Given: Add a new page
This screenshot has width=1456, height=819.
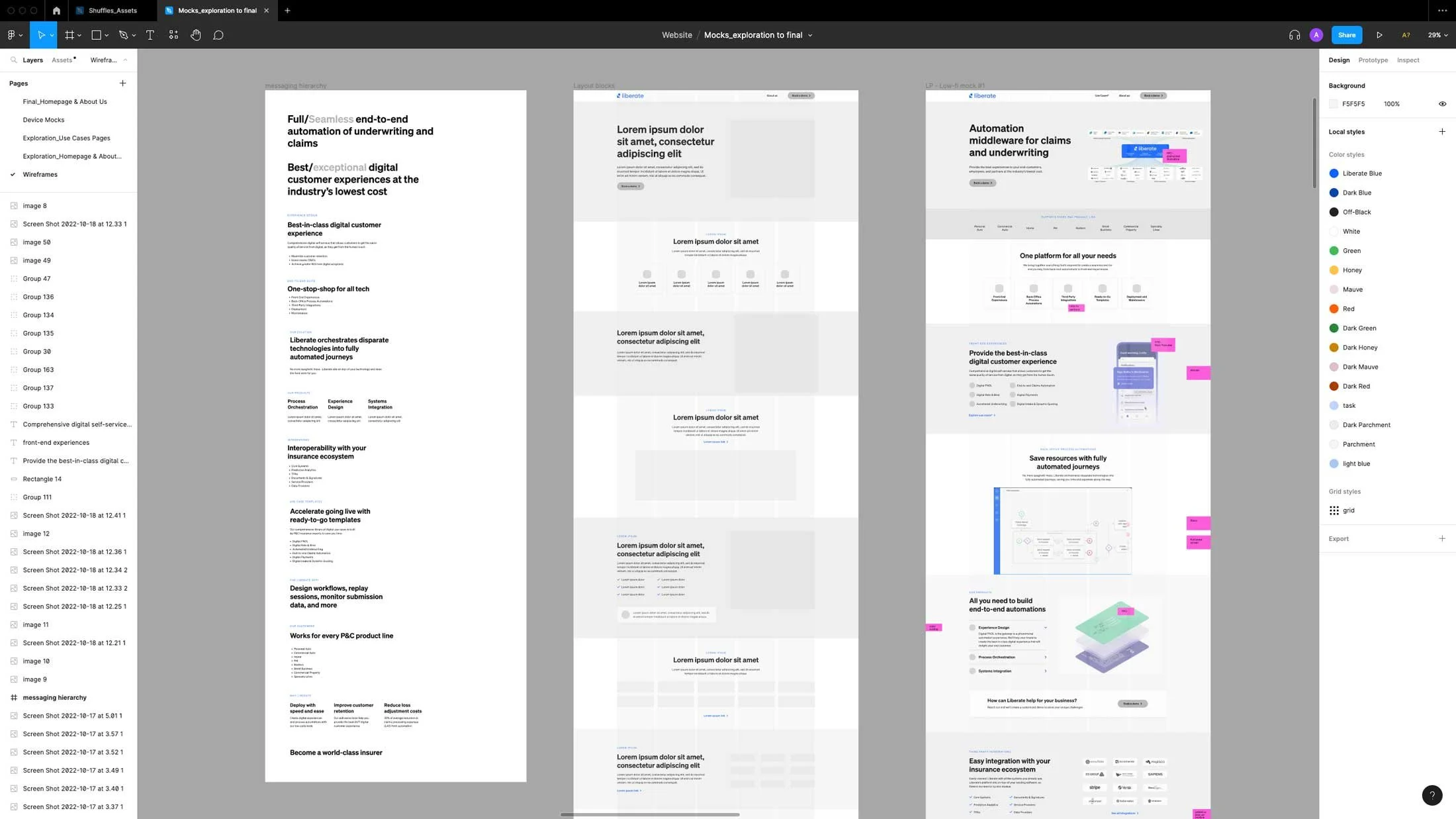Looking at the screenshot, I should 122,83.
